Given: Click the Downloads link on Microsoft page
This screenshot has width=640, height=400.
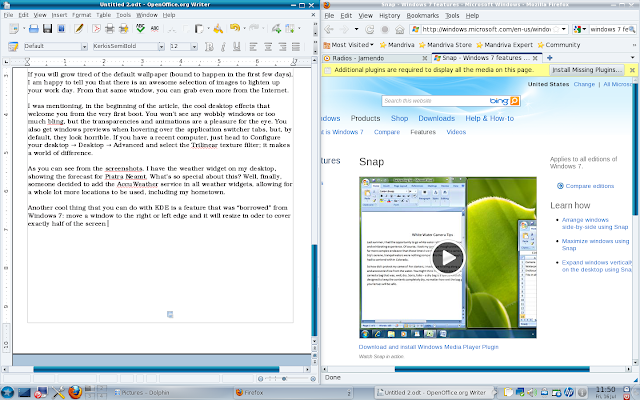Looking at the screenshot, I should click(436, 118).
